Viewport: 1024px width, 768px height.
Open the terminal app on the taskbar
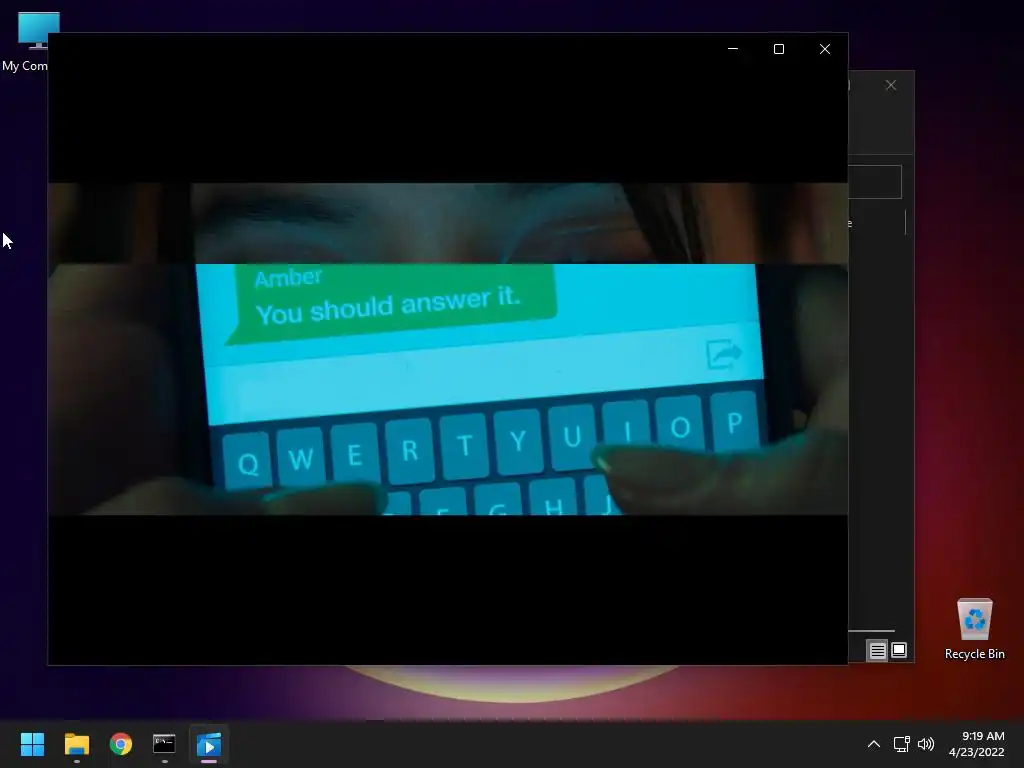(x=165, y=744)
